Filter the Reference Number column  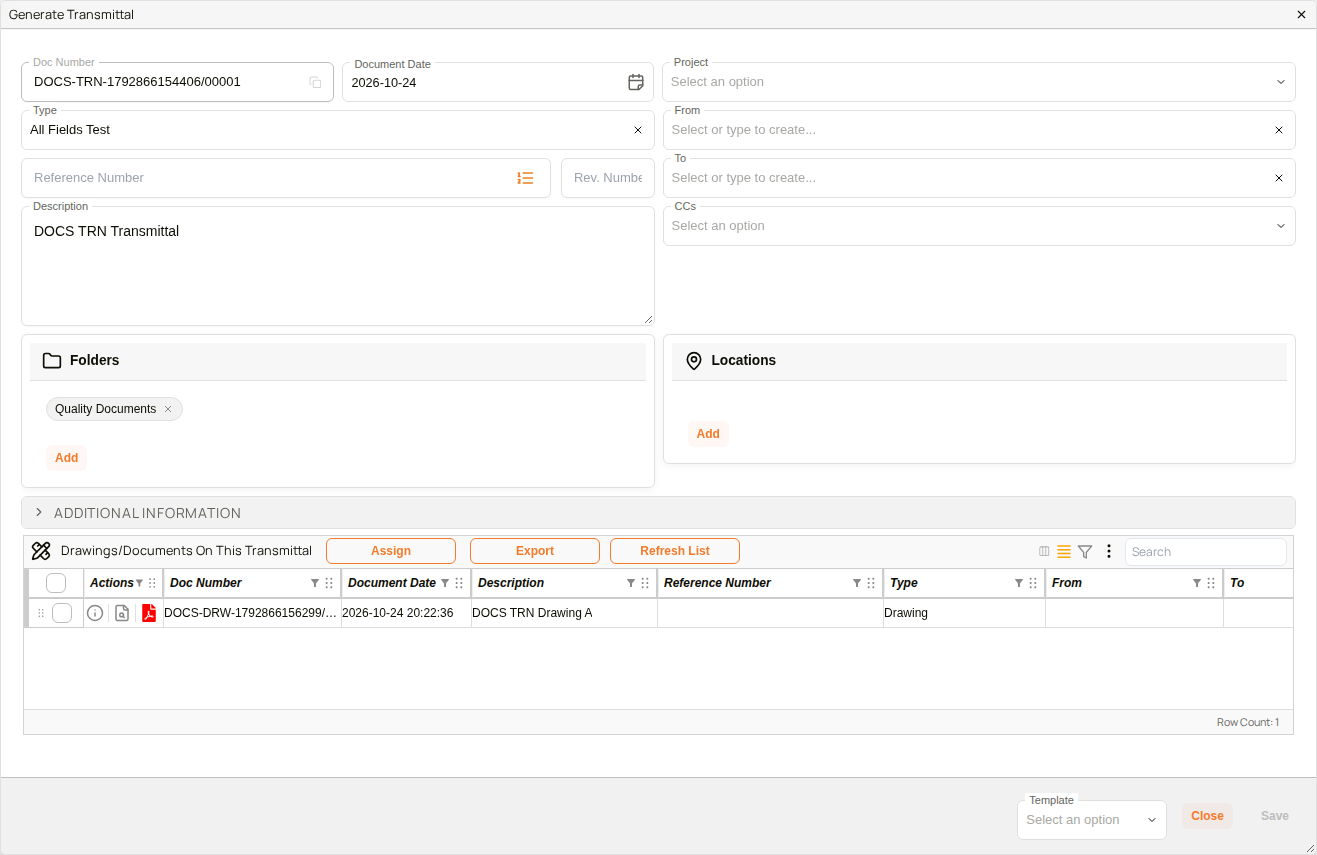pyautogui.click(x=857, y=583)
